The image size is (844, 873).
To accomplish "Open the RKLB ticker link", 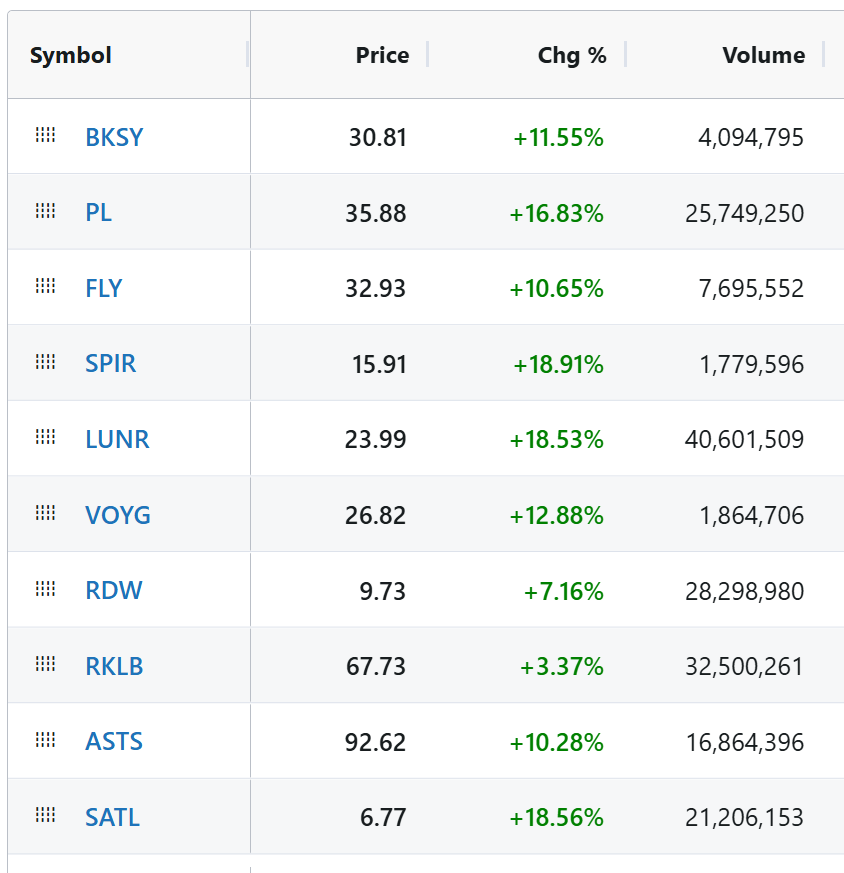I will pyautogui.click(x=115, y=664).
